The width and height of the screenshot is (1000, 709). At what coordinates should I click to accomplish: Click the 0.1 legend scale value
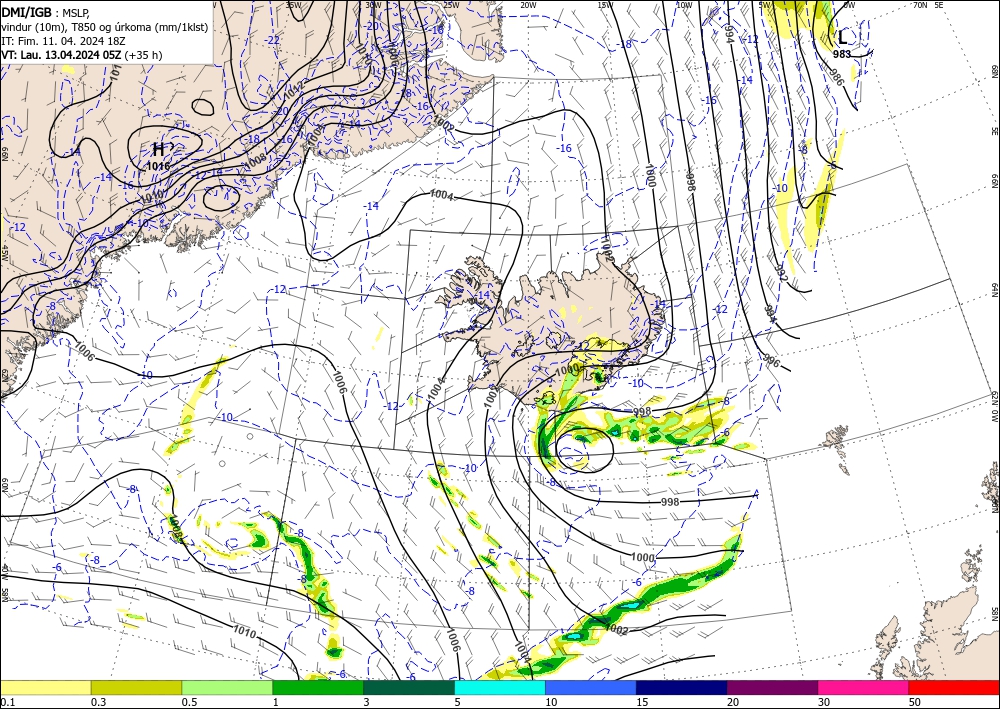coord(6,702)
